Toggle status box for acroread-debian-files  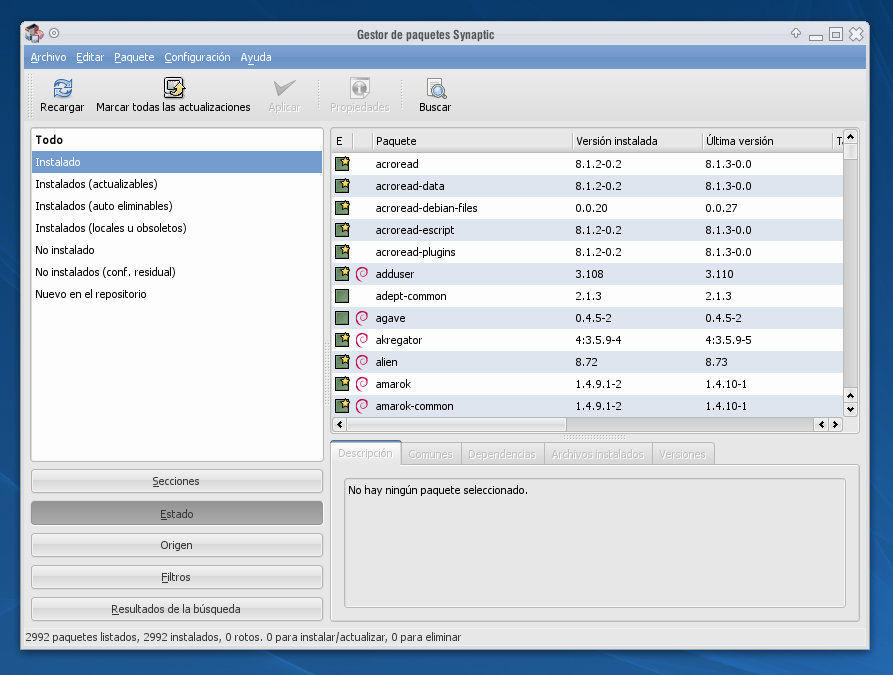click(342, 208)
